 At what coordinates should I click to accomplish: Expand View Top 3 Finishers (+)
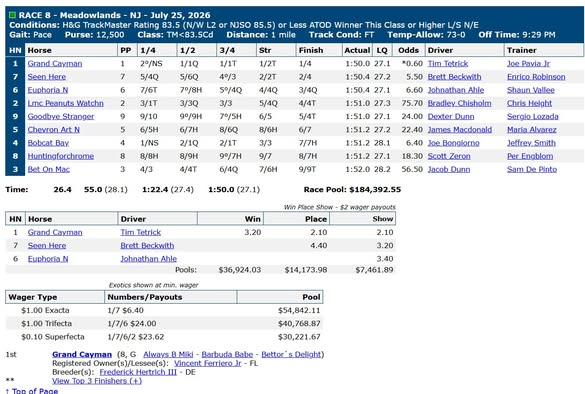click(x=97, y=381)
